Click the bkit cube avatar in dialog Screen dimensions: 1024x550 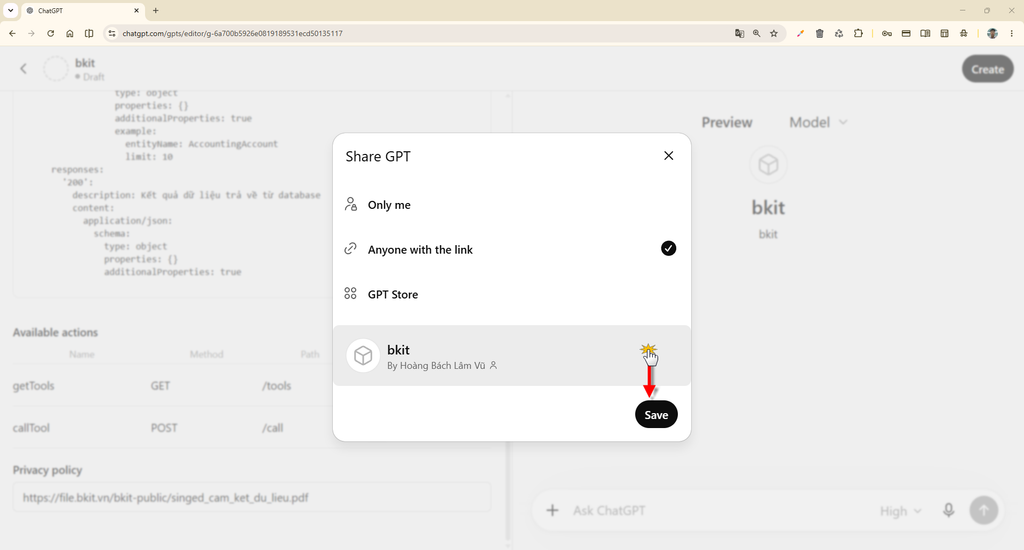point(362,355)
